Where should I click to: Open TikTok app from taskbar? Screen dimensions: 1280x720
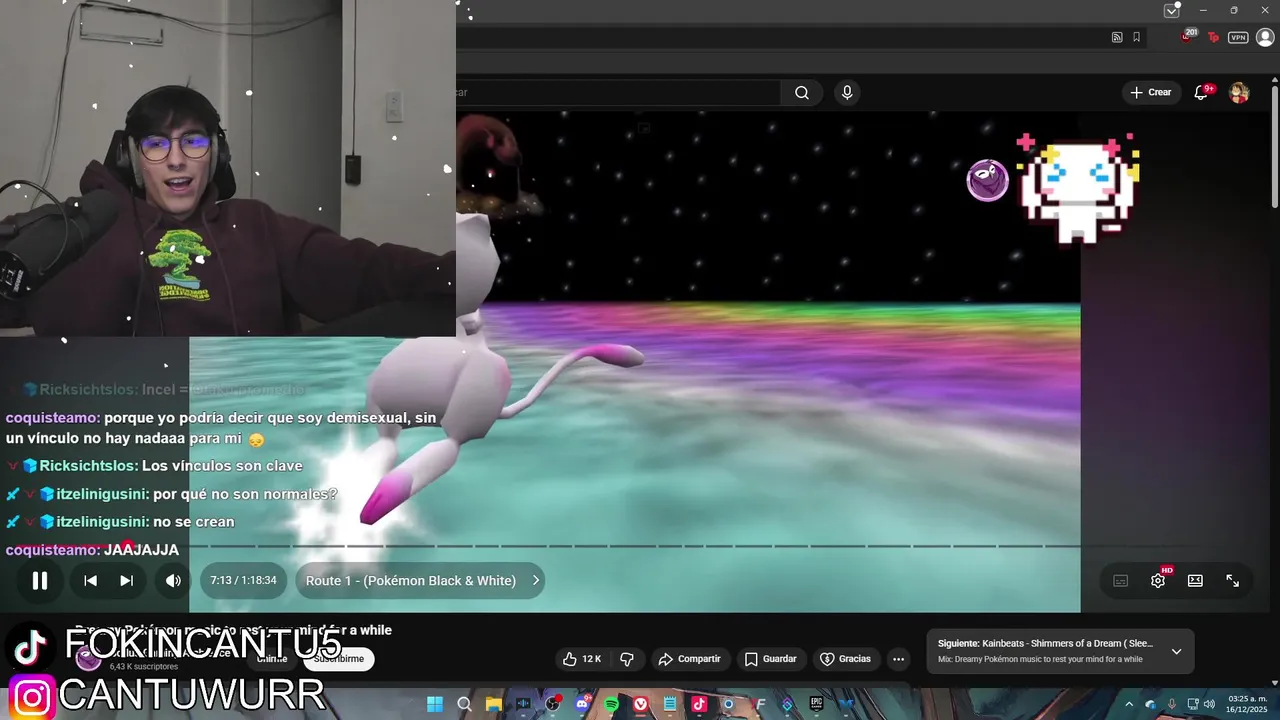pyautogui.click(x=699, y=704)
